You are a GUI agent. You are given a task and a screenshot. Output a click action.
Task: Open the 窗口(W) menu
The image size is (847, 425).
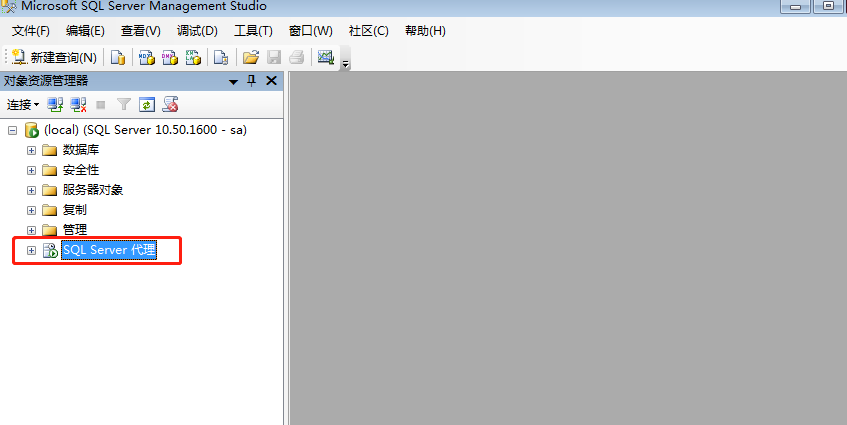[x=311, y=31]
